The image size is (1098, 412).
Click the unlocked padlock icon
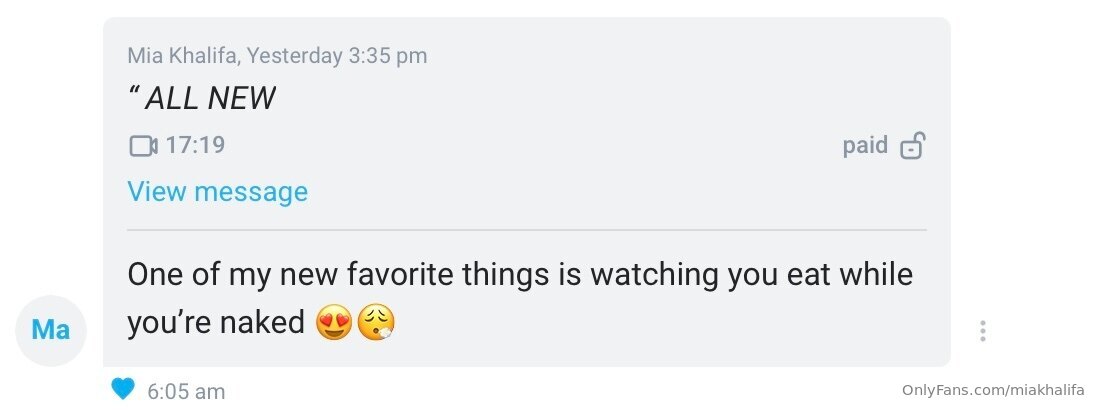(911, 146)
